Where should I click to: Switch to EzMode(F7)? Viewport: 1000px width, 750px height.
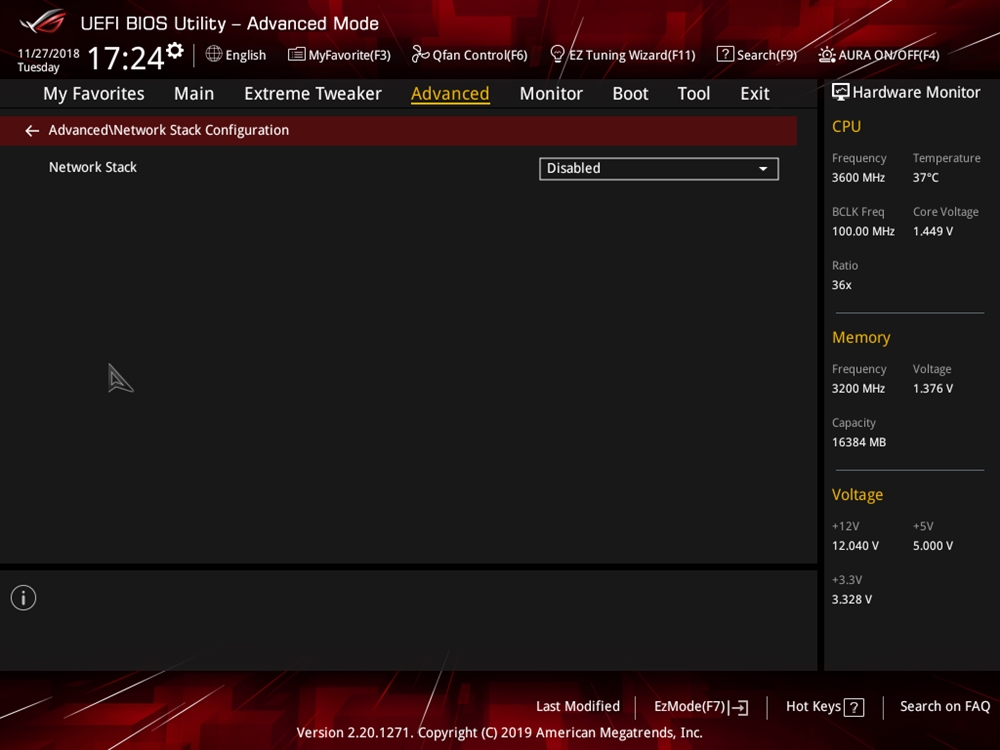pyautogui.click(x=700, y=707)
